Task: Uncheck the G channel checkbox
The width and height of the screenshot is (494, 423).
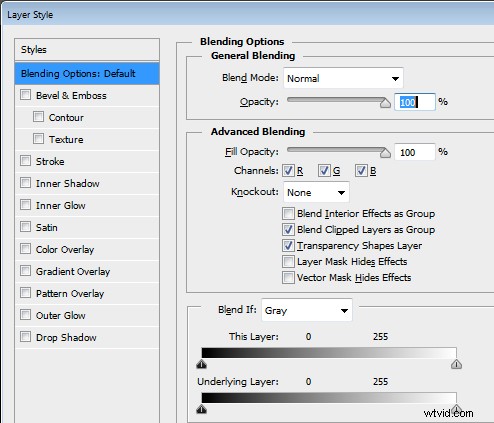Action: (324, 171)
